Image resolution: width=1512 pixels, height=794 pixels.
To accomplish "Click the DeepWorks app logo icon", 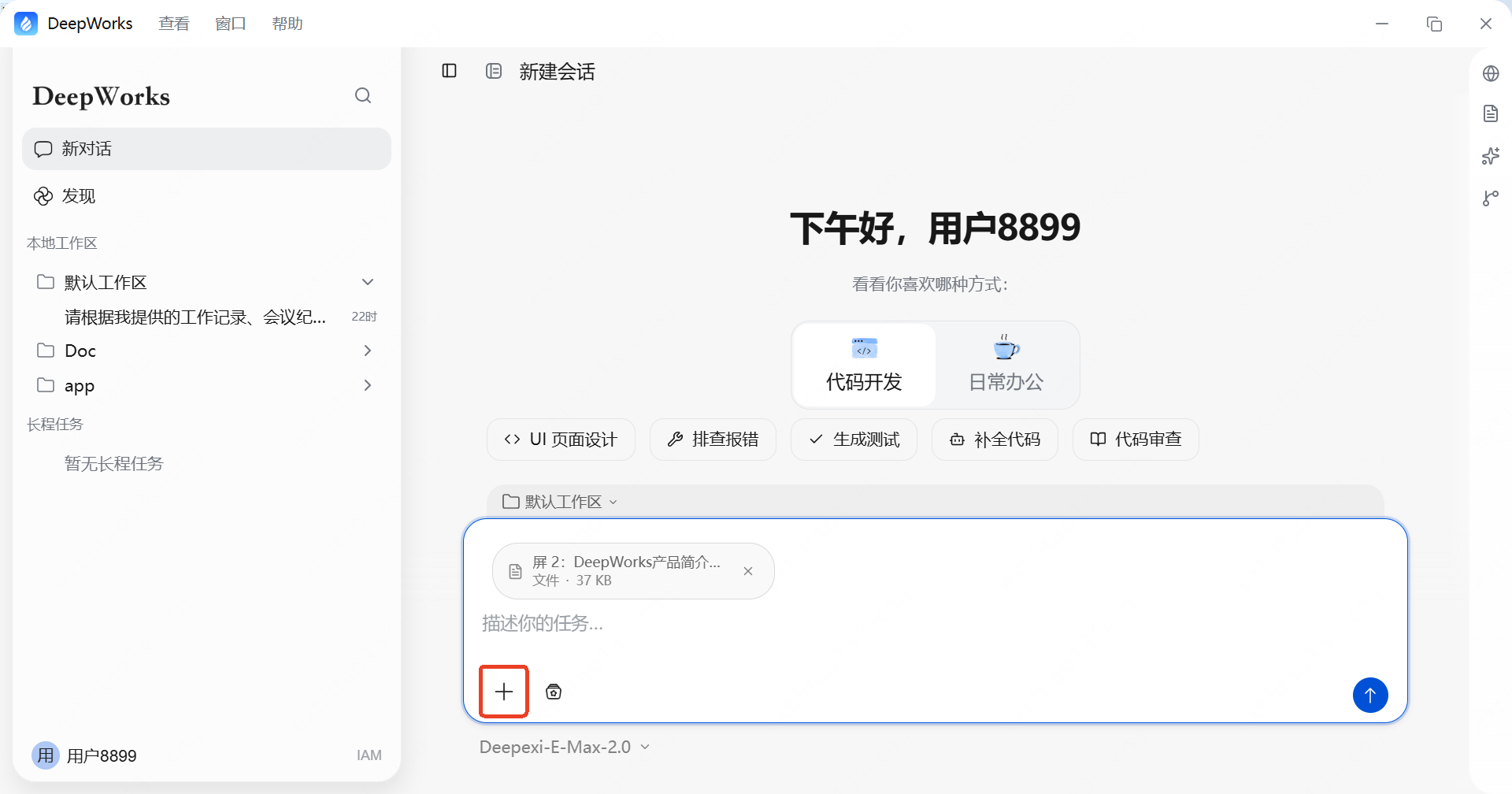I will coord(26,24).
